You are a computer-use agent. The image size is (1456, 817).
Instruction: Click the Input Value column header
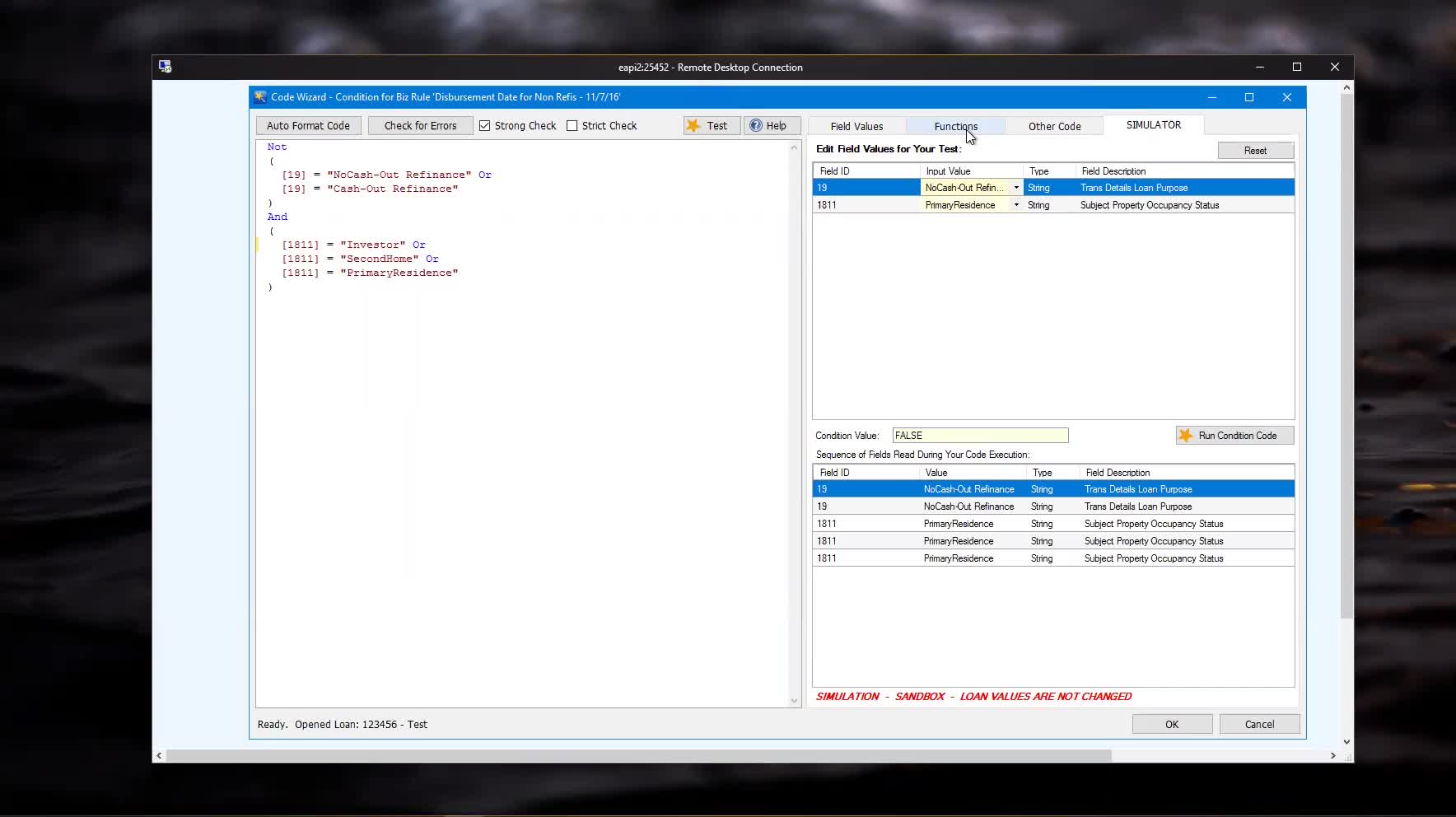(x=972, y=171)
